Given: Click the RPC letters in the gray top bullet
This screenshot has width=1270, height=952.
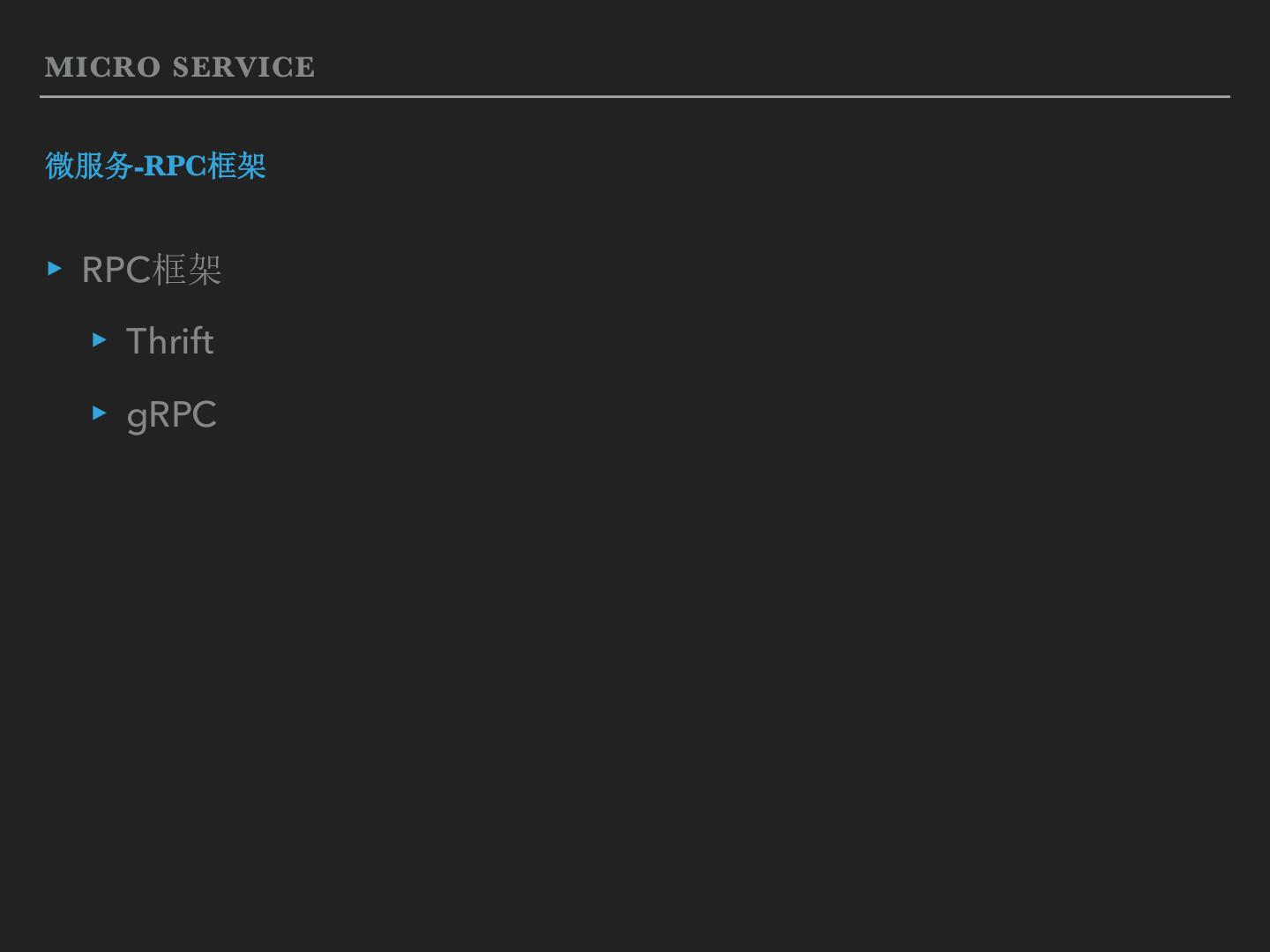Looking at the screenshot, I should [116, 270].
